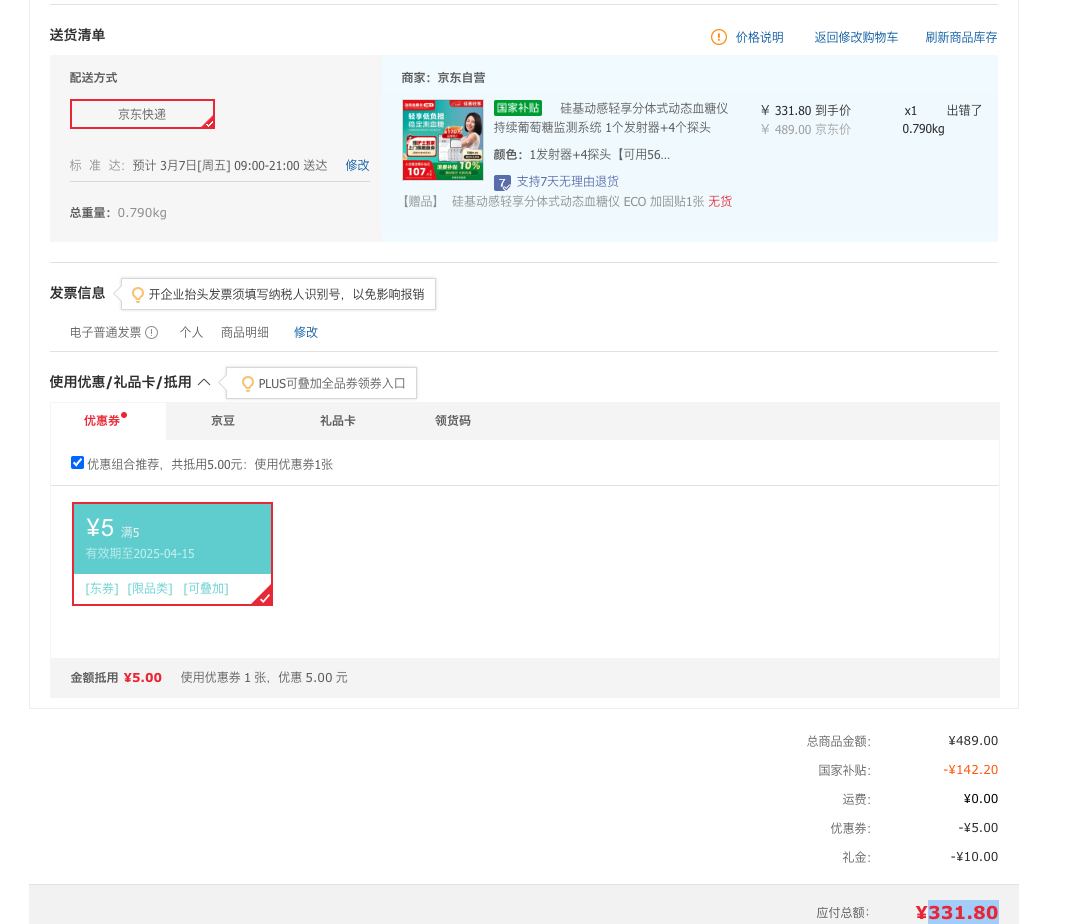This screenshot has height=924, width=1076.
Task: Click the red 无货 gift status
Action: point(720,201)
